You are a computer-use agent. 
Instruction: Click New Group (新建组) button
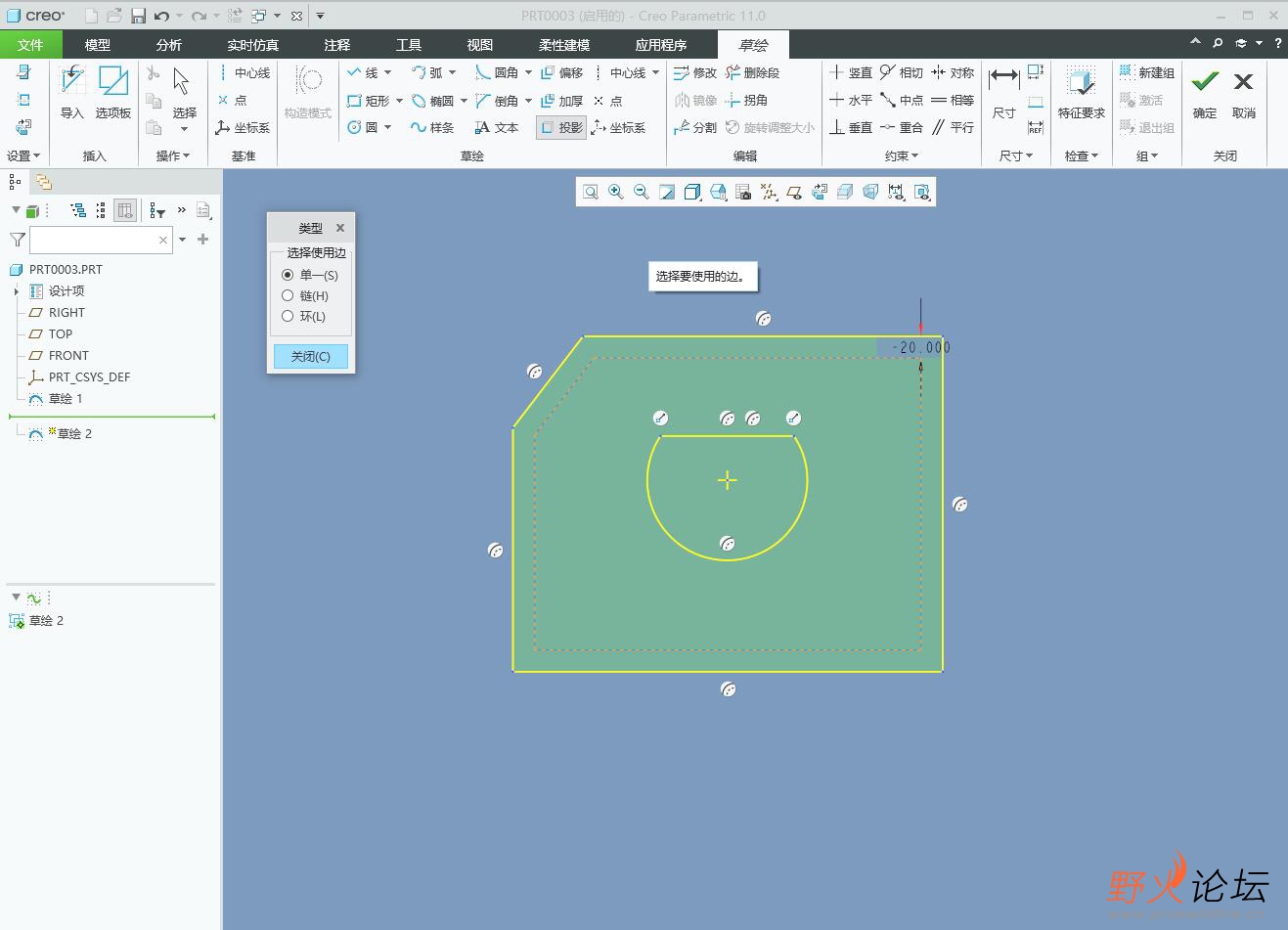[x=1147, y=72]
